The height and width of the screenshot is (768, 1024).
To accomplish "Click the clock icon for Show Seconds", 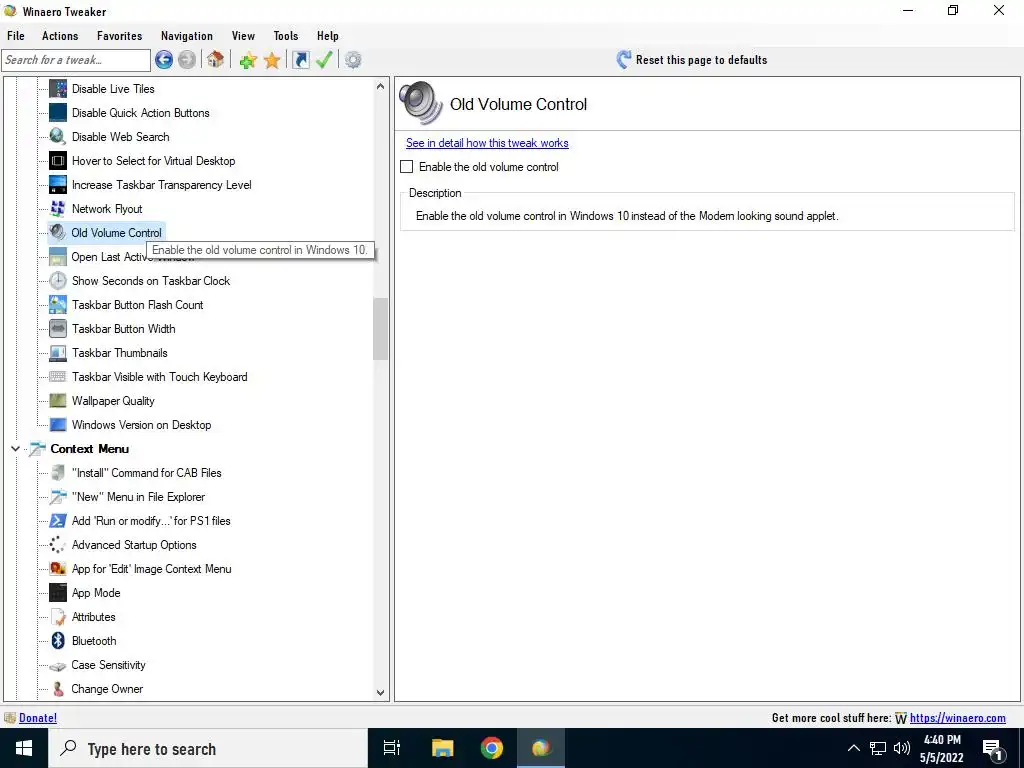I will (x=57, y=281).
